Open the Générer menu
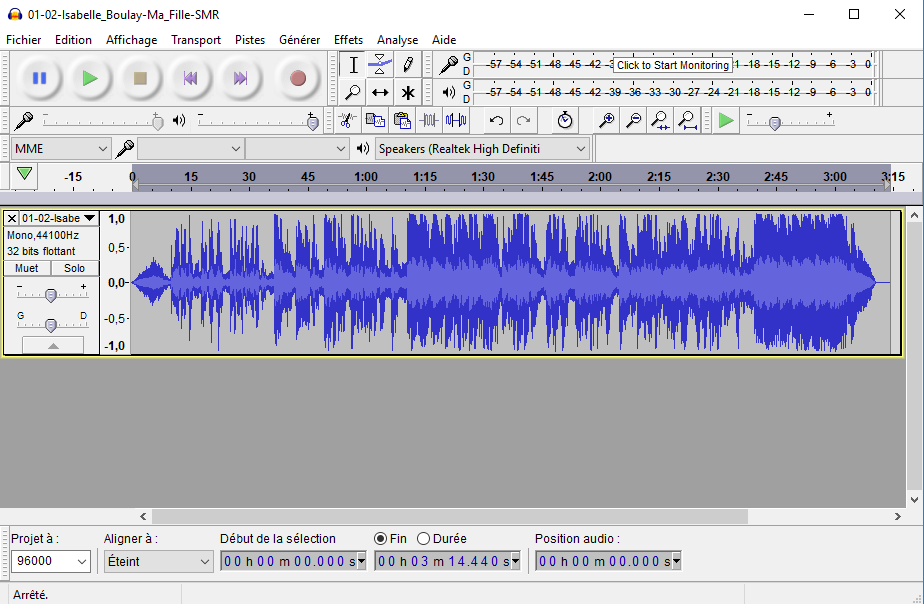Viewport: 924px width, 604px height. click(299, 39)
